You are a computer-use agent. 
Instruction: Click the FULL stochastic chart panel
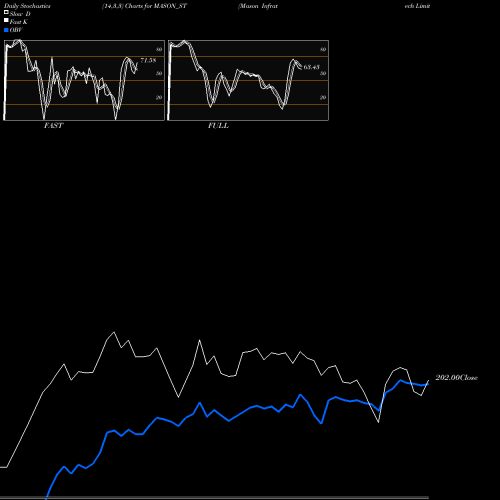(x=248, y=80)
